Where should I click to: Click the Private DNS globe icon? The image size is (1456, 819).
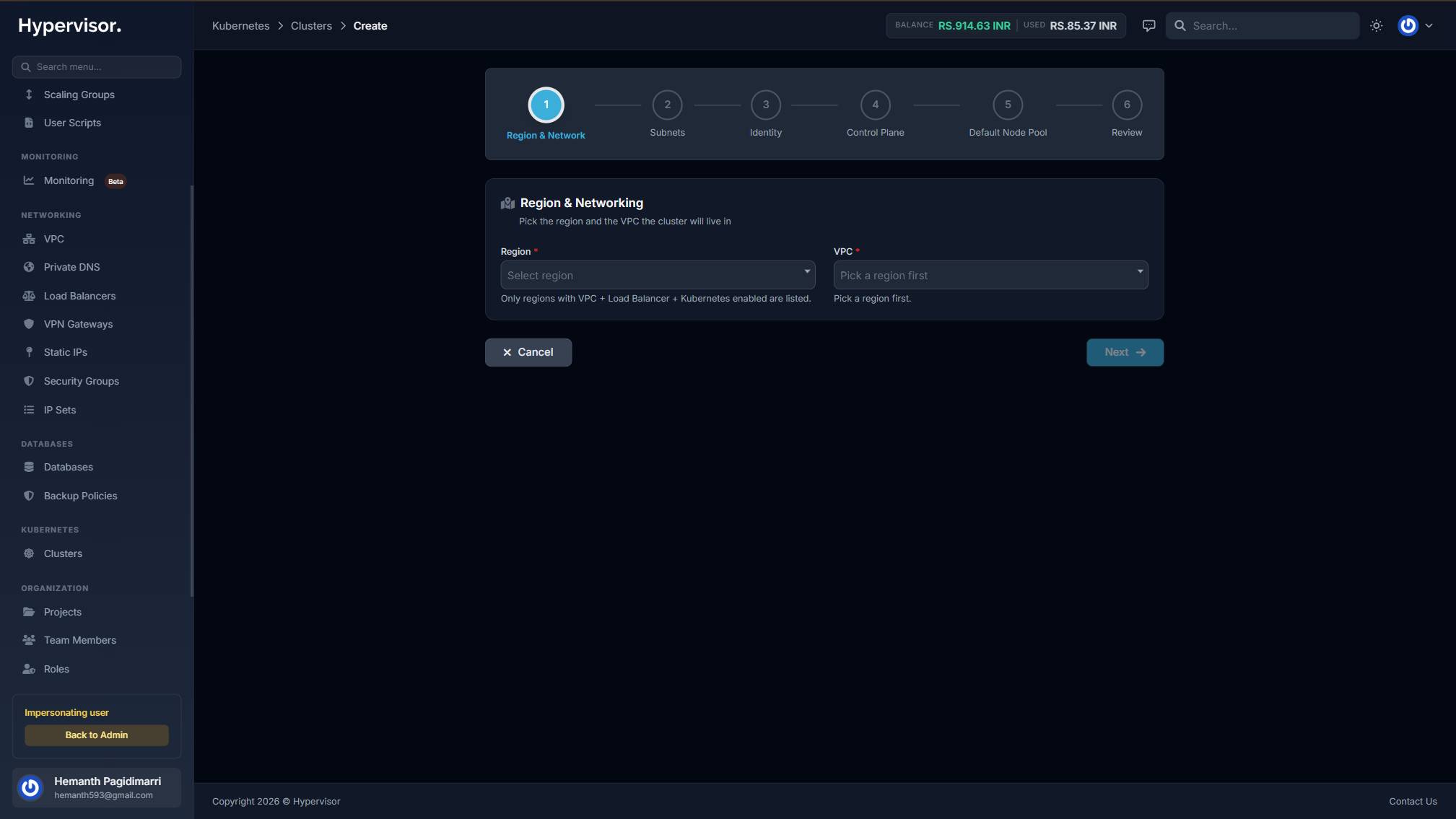(29, 267)
